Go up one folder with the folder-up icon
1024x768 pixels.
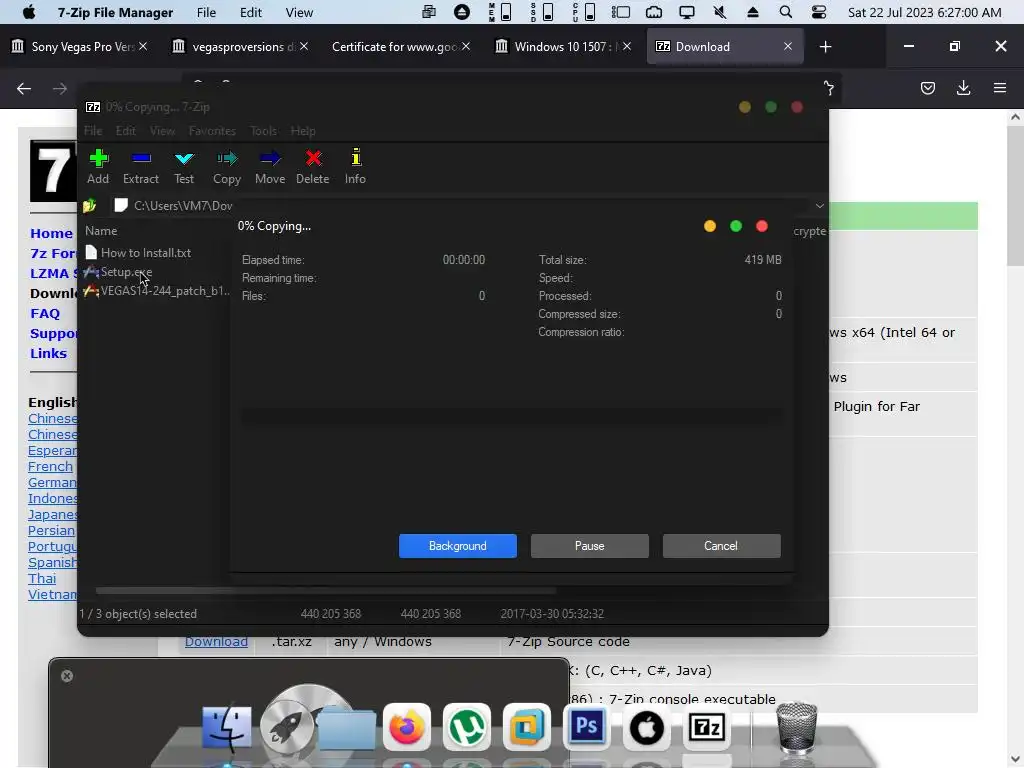pyautogui.click(x=89, y=206)
